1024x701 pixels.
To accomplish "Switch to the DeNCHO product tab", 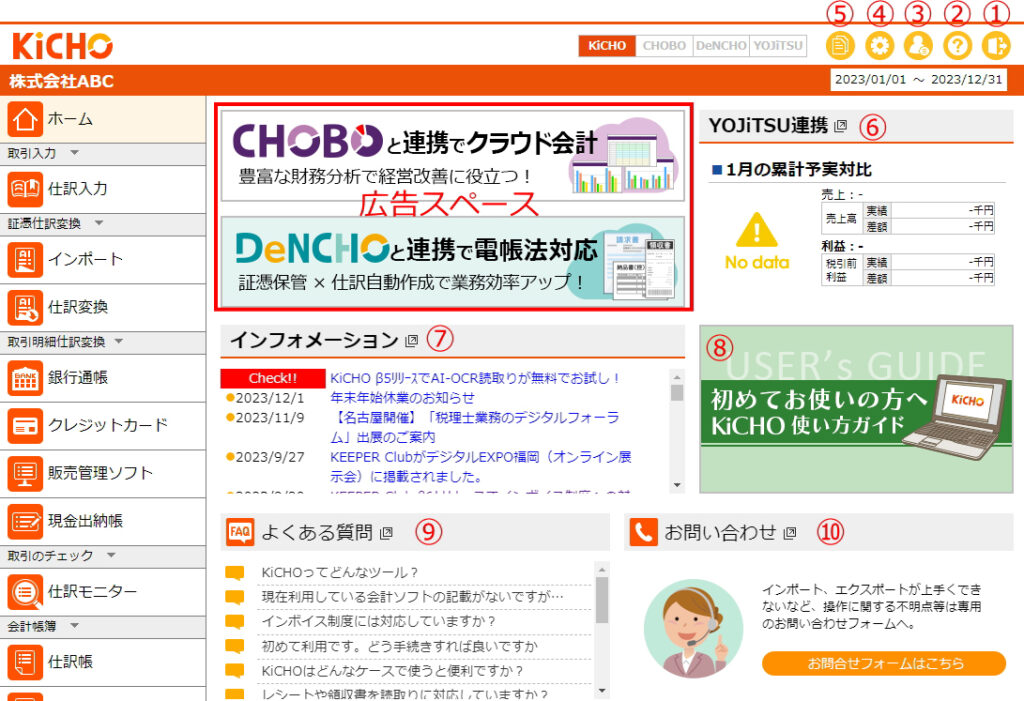I will 721,46.
